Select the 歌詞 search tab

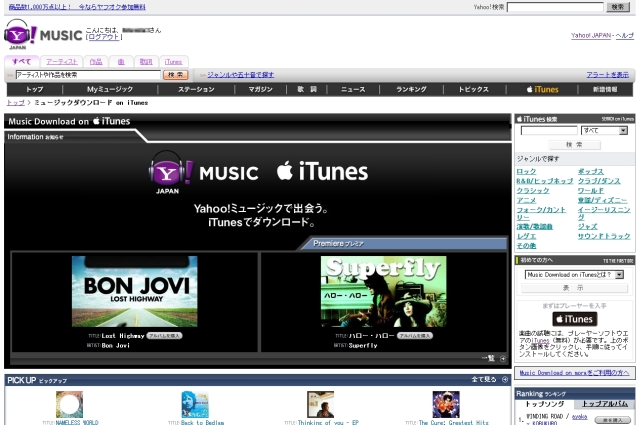click(x=146, y=62)
